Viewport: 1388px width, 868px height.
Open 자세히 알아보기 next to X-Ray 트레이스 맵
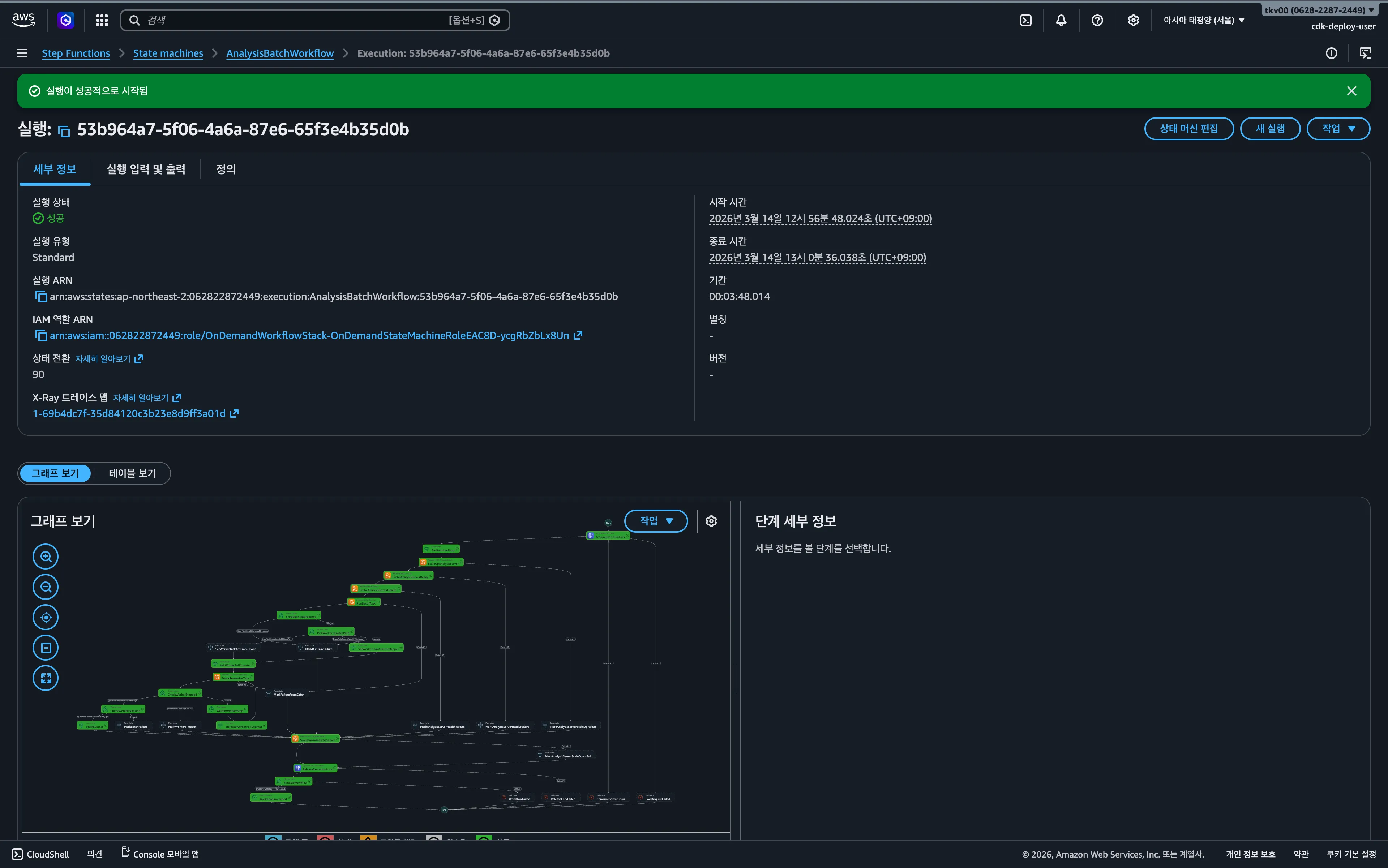pos(147,397)
